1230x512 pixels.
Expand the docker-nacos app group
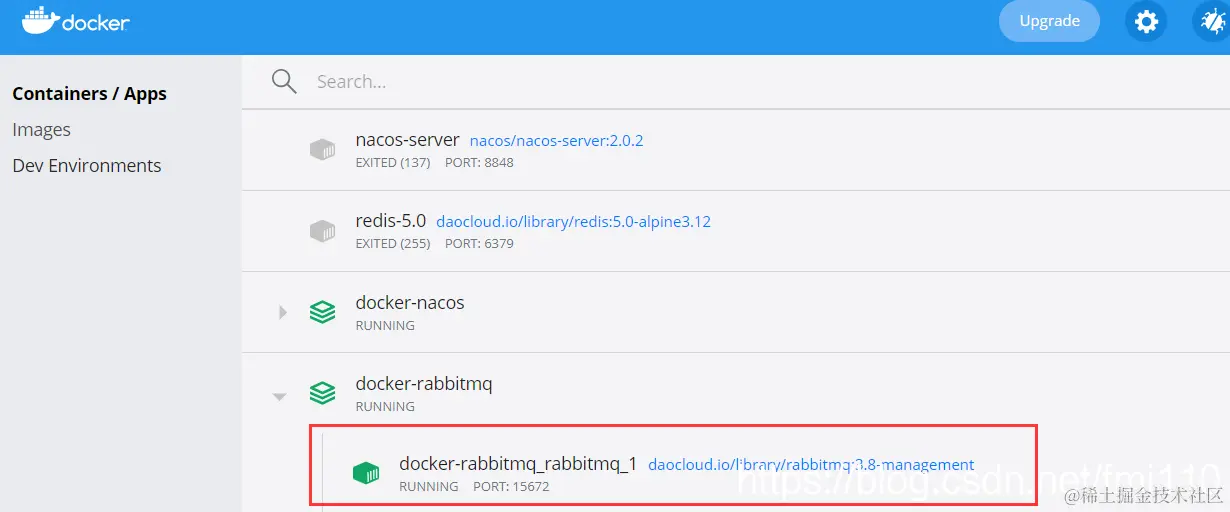[x=282, y=312]
